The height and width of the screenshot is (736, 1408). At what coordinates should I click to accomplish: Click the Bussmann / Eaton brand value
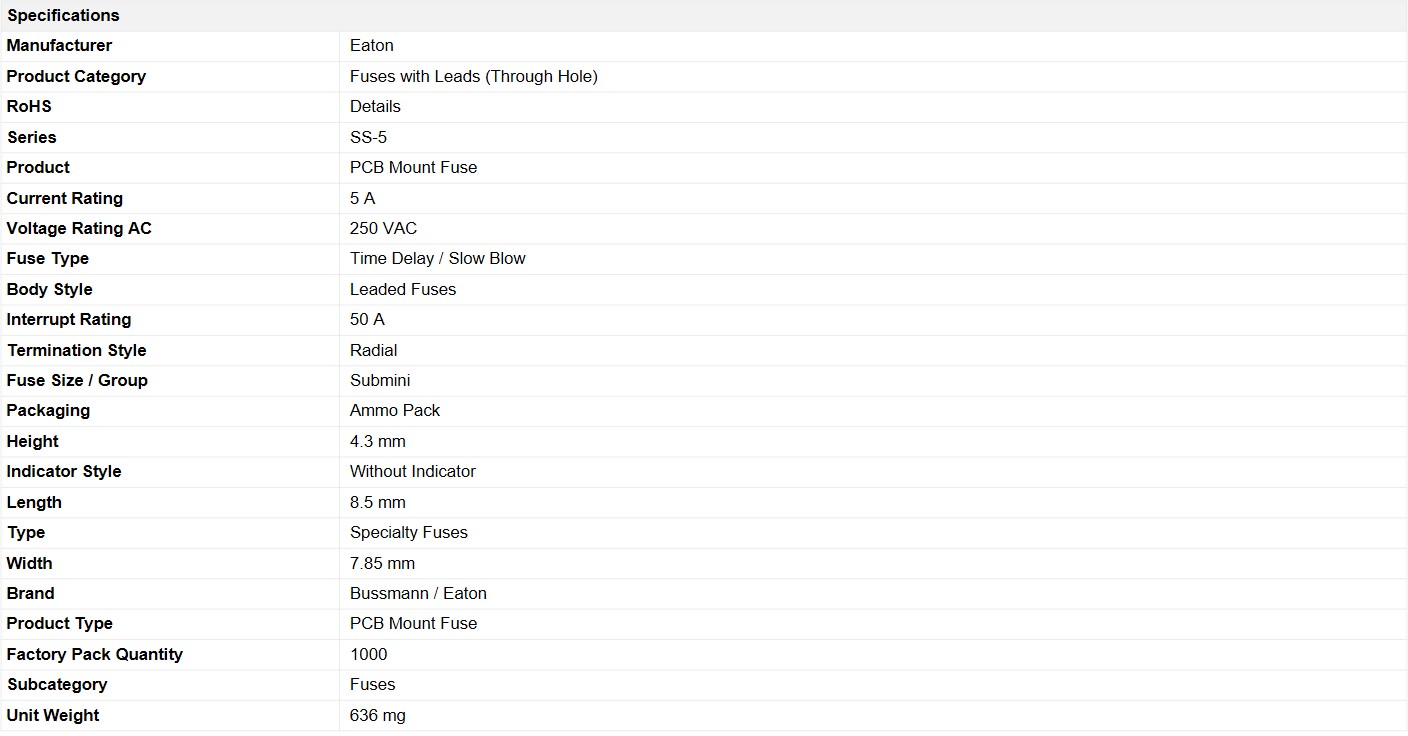point(418,593)
